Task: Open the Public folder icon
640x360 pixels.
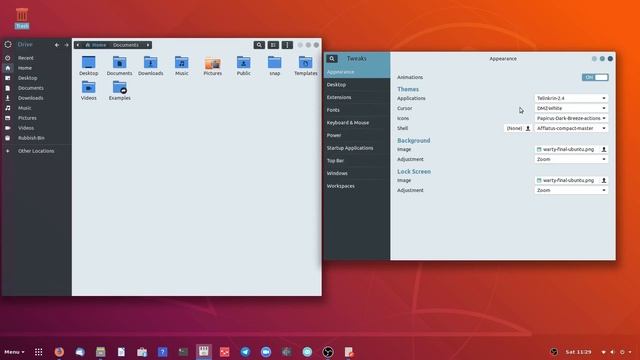Action: pos(244,66)
